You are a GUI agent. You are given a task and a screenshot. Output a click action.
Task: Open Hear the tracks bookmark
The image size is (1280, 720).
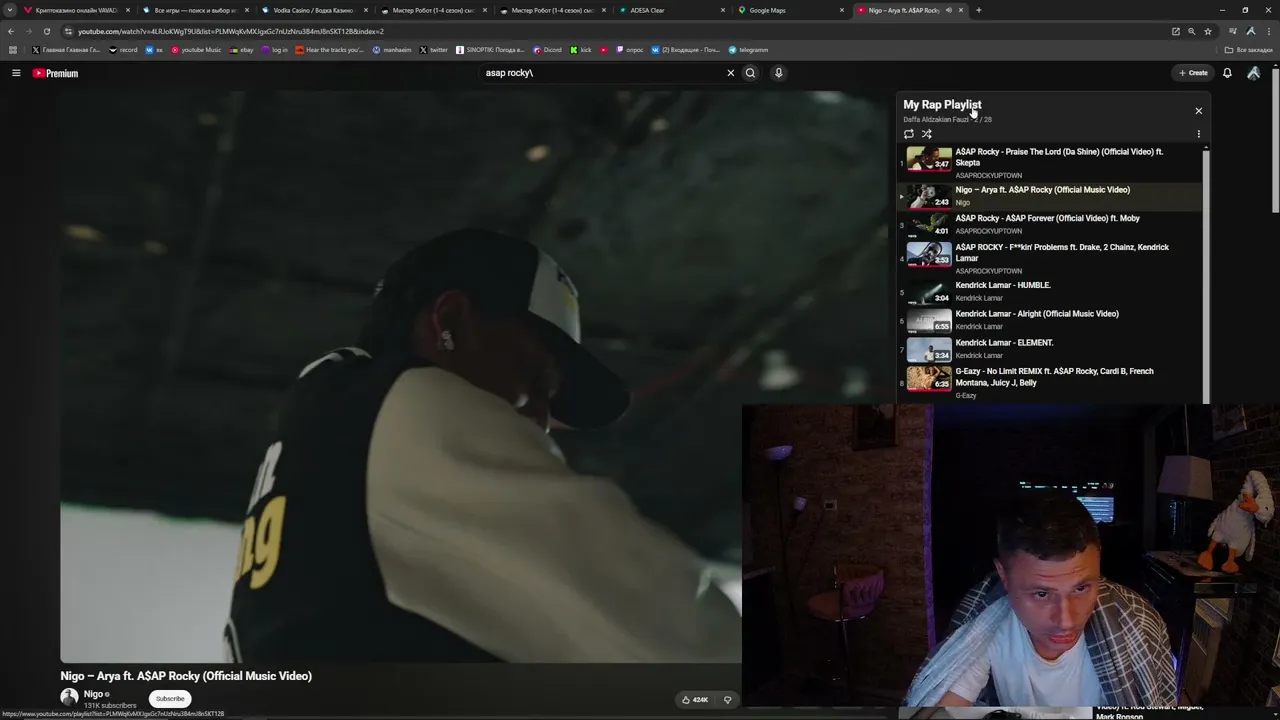coord(330,50)
